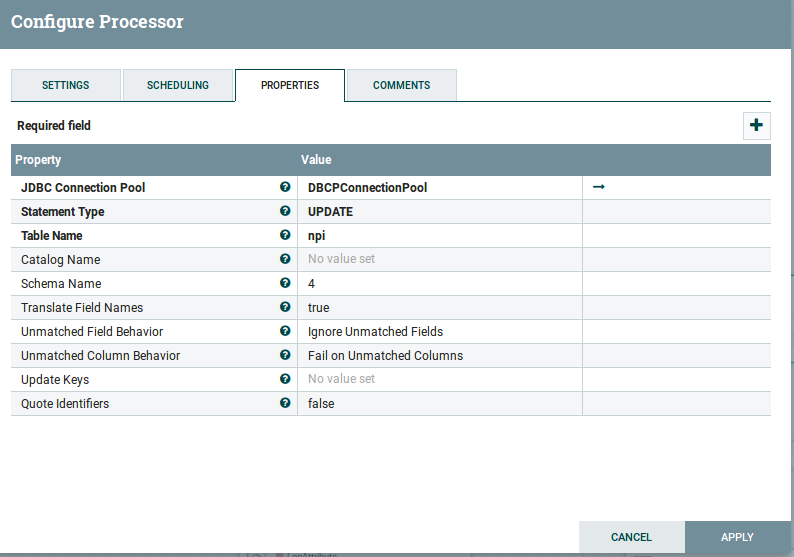The height and width of the screenshot is (557, 794).
Task: Click help icon for Quote Identifiers
Action: point(285,403)
